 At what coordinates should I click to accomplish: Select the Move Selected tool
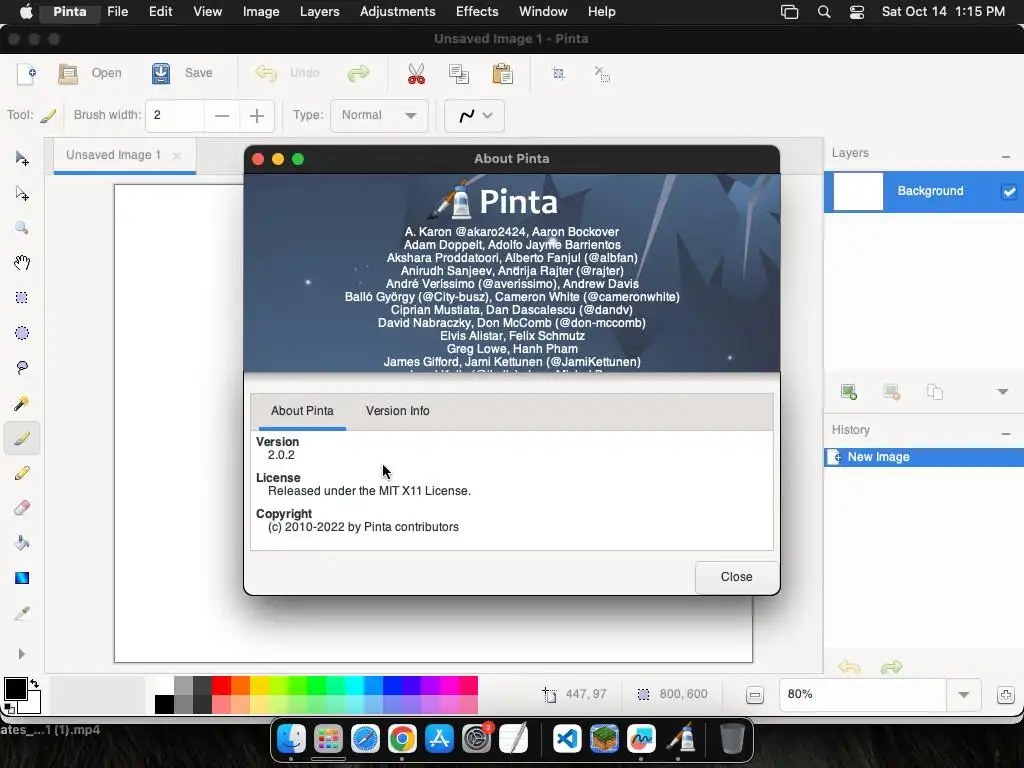22,159
